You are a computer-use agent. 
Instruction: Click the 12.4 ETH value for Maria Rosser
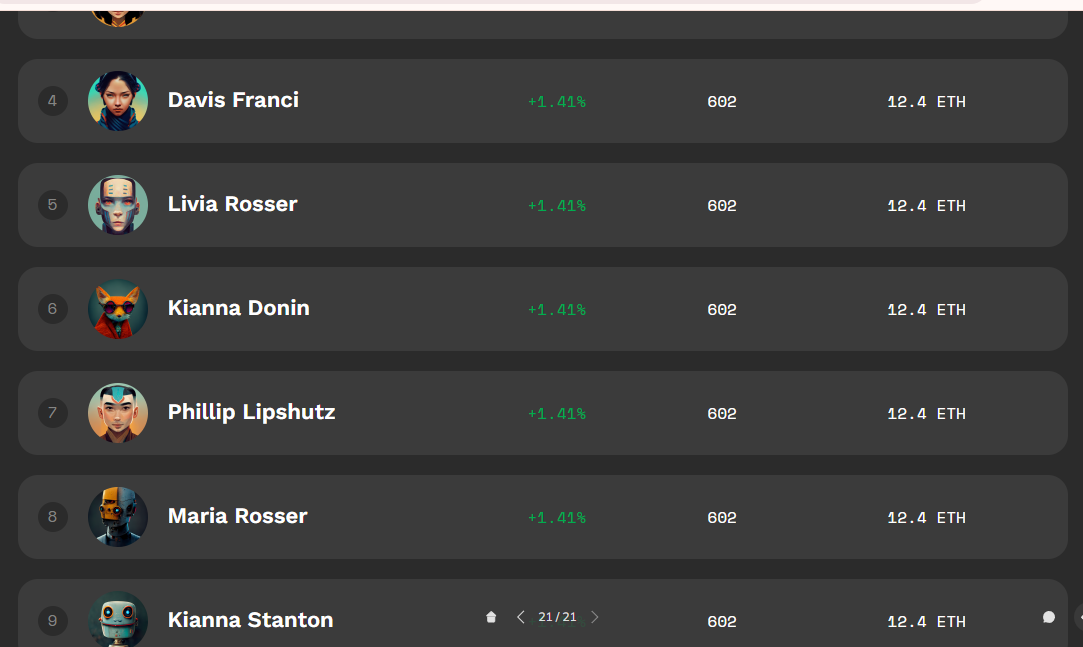926,517
